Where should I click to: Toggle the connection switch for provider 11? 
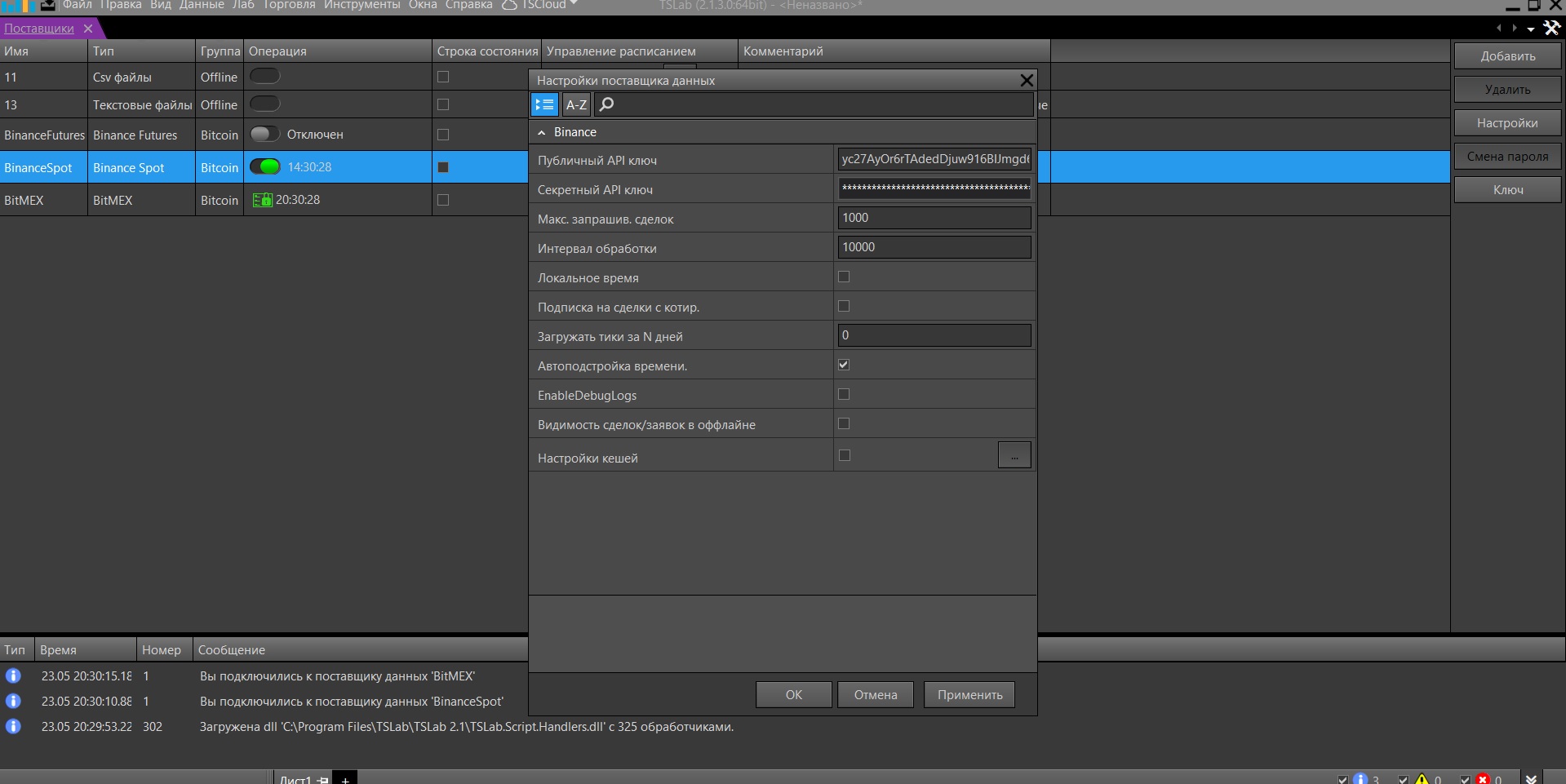pos(264,76)
